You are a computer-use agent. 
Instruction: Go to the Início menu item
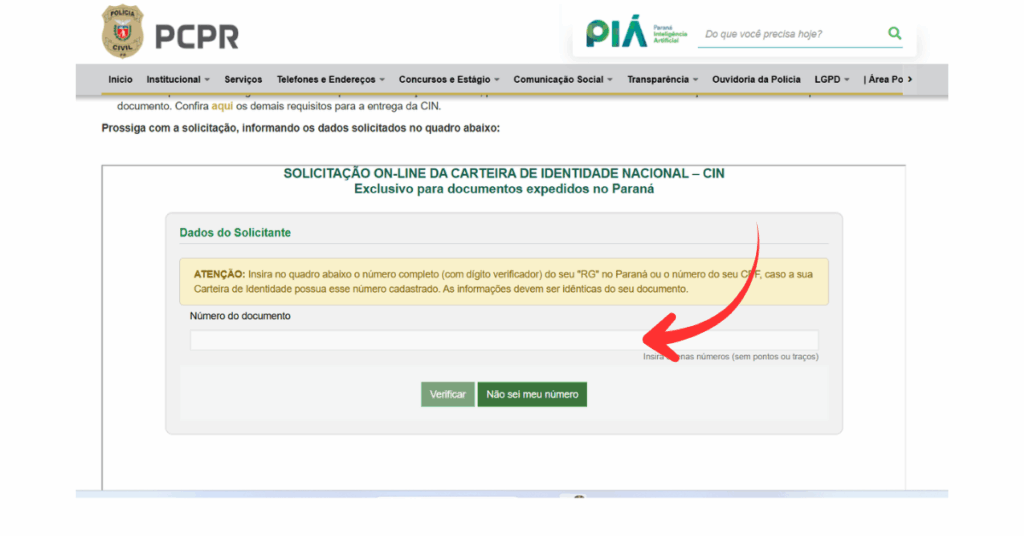[120, 79]
